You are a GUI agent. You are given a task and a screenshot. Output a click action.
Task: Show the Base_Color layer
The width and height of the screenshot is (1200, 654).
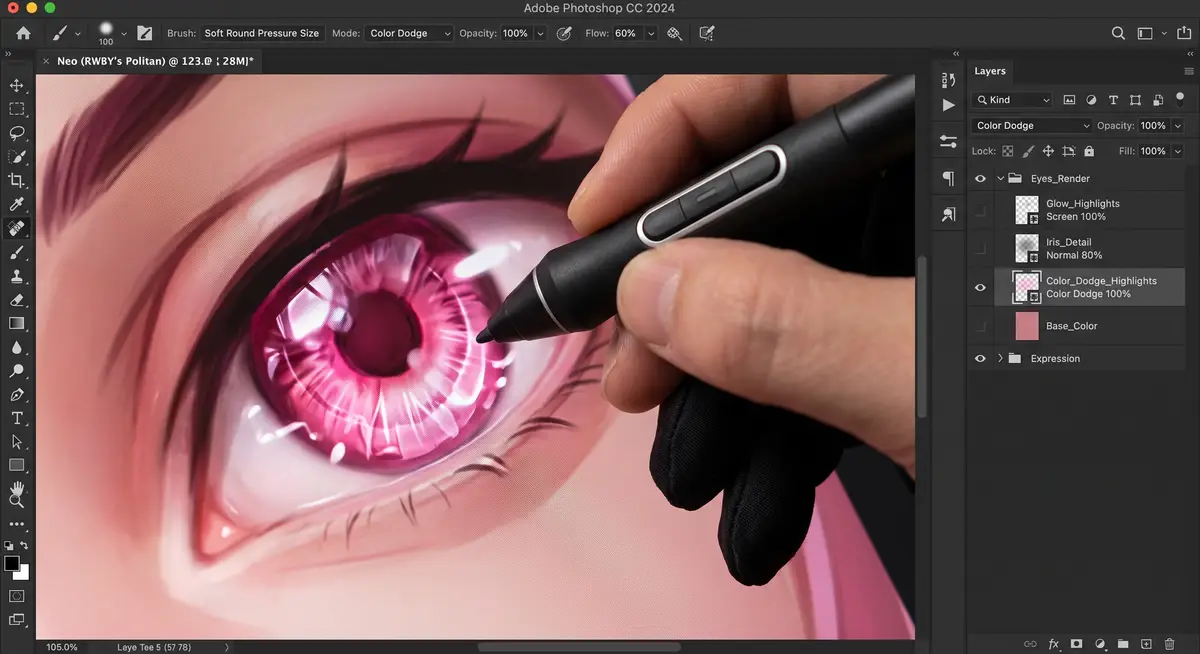point(980,326)
